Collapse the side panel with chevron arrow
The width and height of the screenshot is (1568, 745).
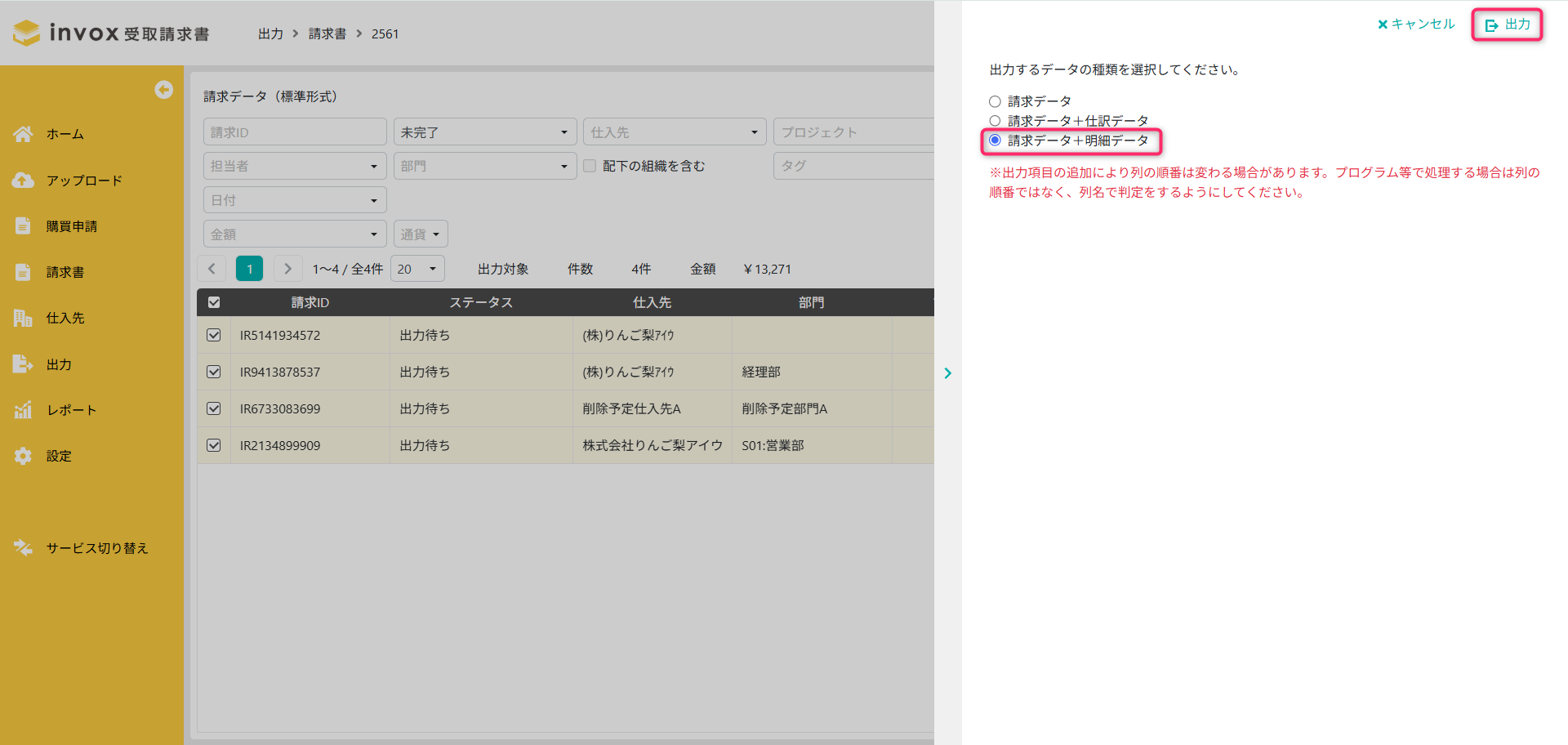pos(947,373)
